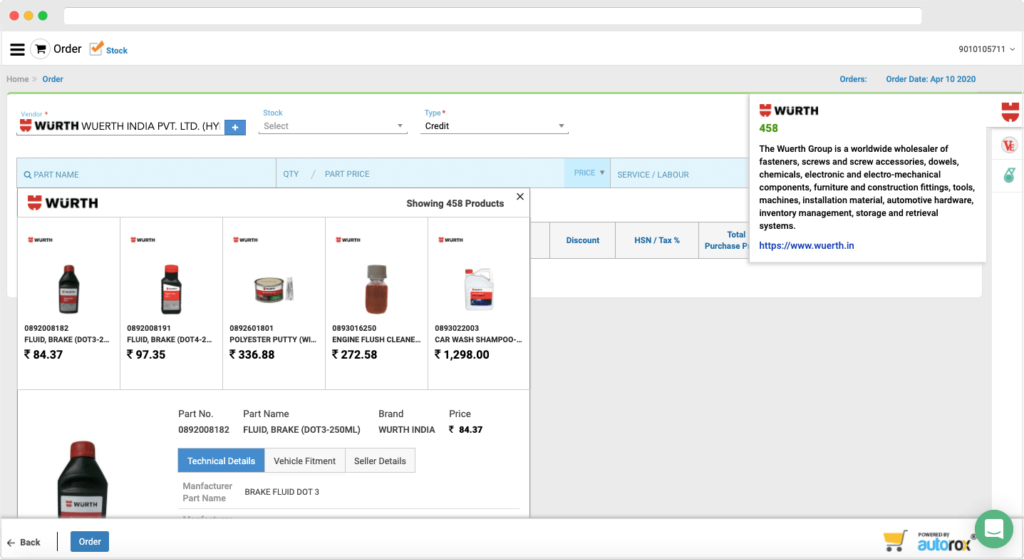Select Fluid Brake DOT4 product card
The image size is (1024, 559).
(171, 304)
